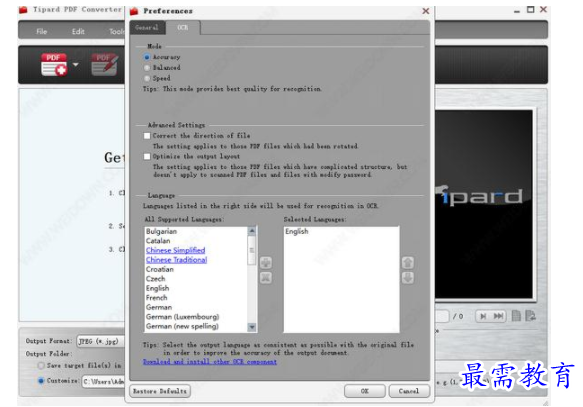Click Cancel to discard preferences

click(409, 391)
